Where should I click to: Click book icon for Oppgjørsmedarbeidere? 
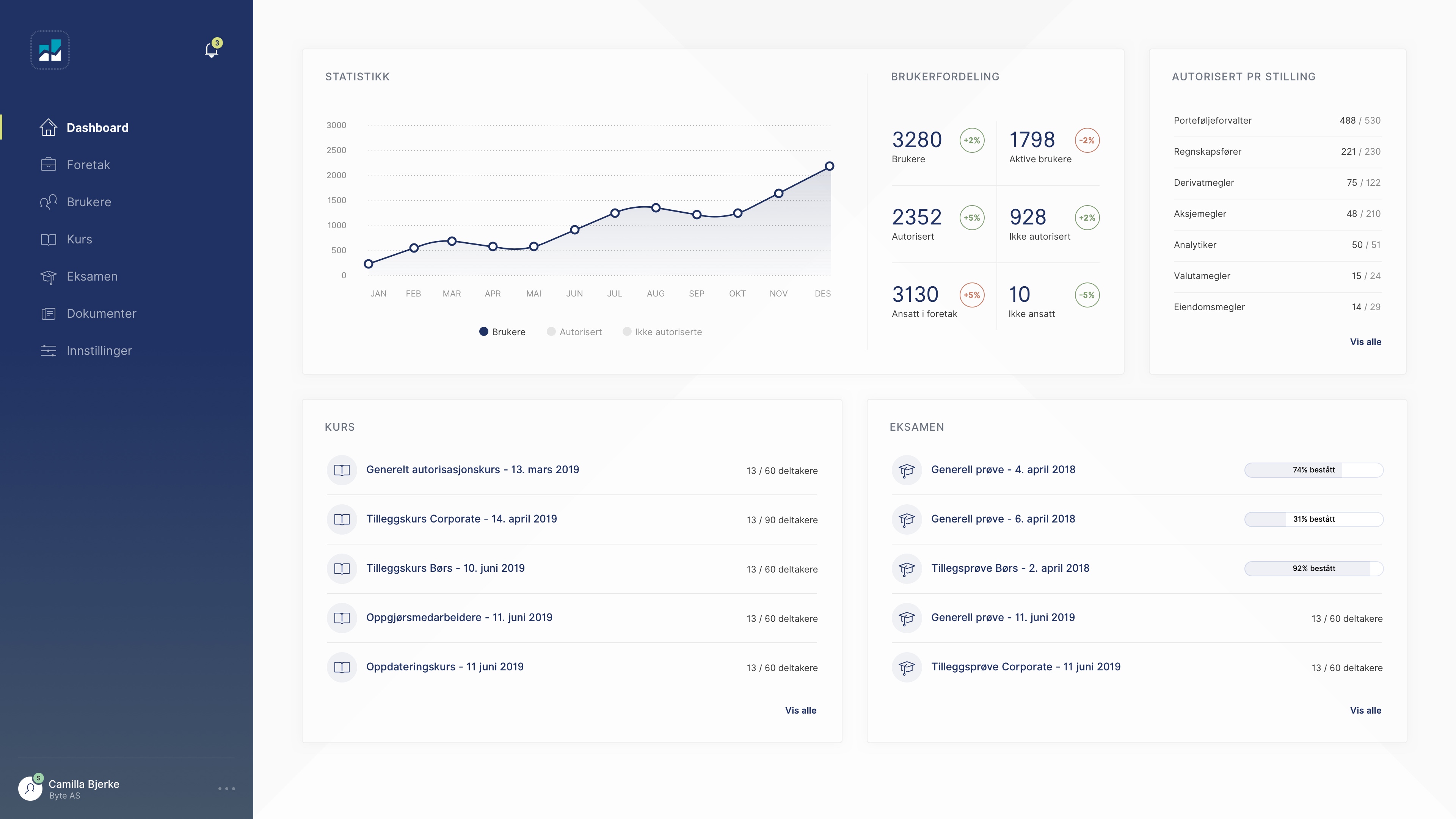coord(342,618)
